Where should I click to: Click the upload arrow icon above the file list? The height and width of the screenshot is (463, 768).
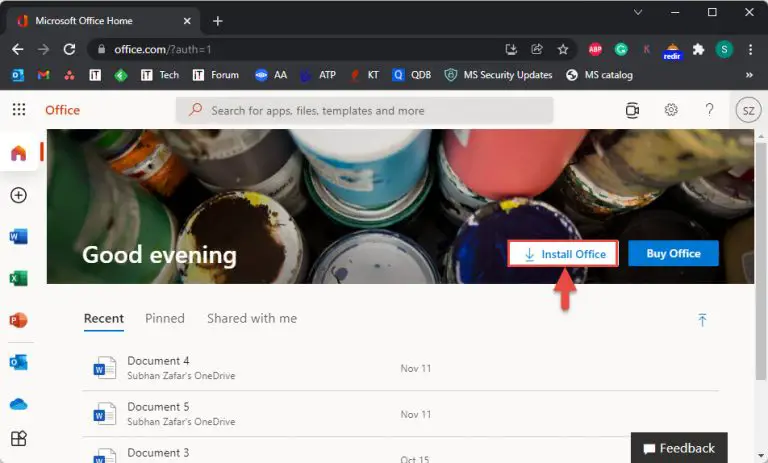(702, 320)
